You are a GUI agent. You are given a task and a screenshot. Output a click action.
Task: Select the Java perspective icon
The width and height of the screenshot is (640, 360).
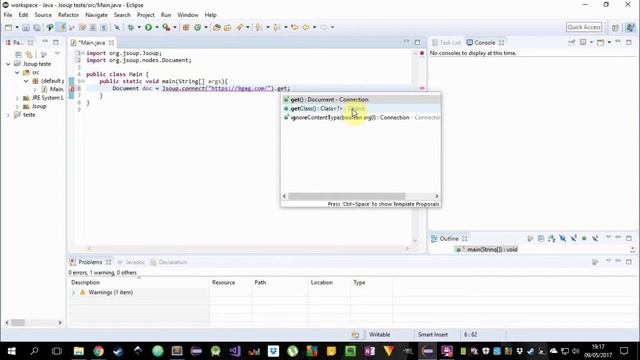click(630, 27)
